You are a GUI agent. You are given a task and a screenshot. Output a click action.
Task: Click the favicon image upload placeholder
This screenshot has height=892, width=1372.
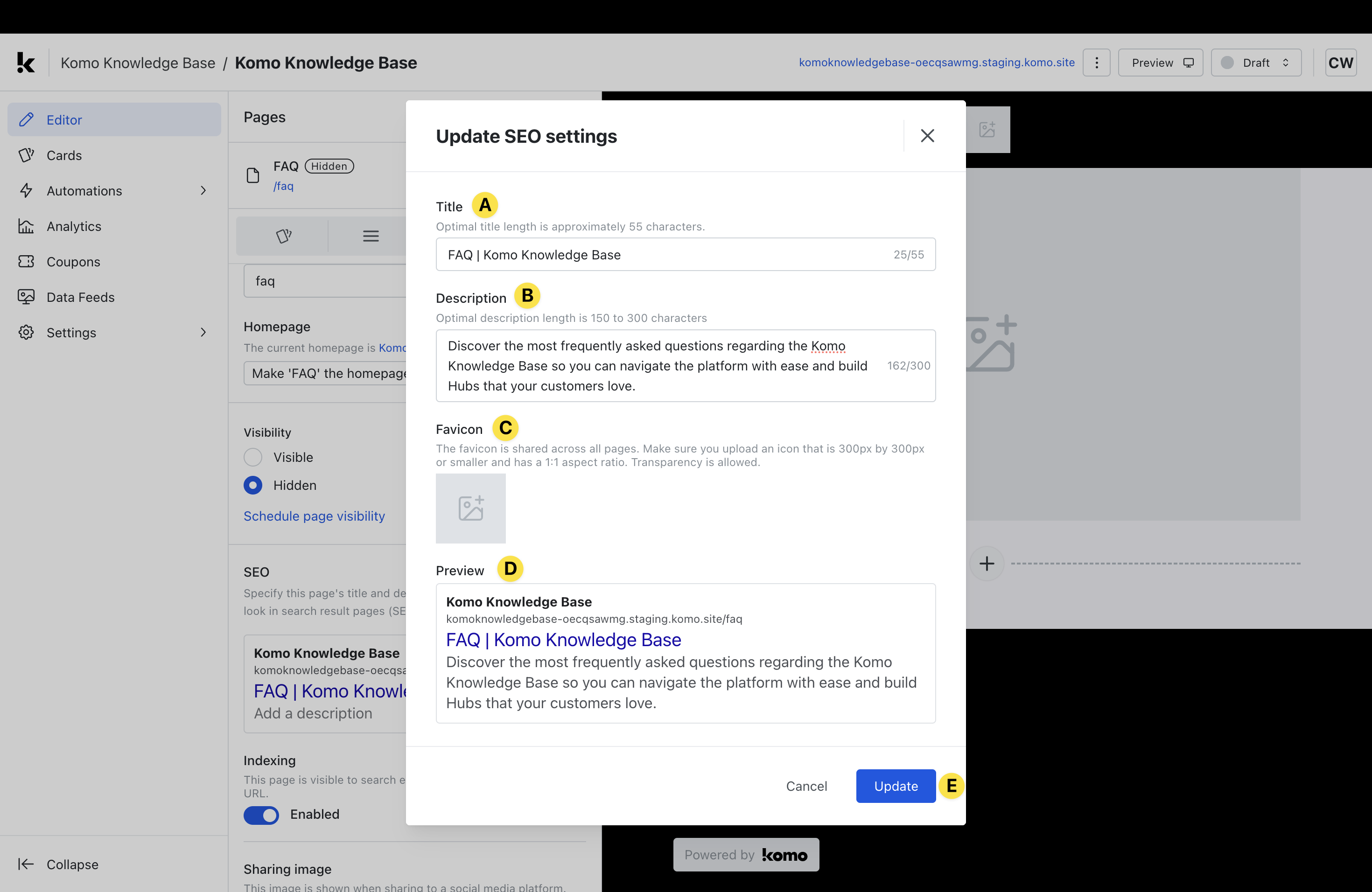[470, 508]
